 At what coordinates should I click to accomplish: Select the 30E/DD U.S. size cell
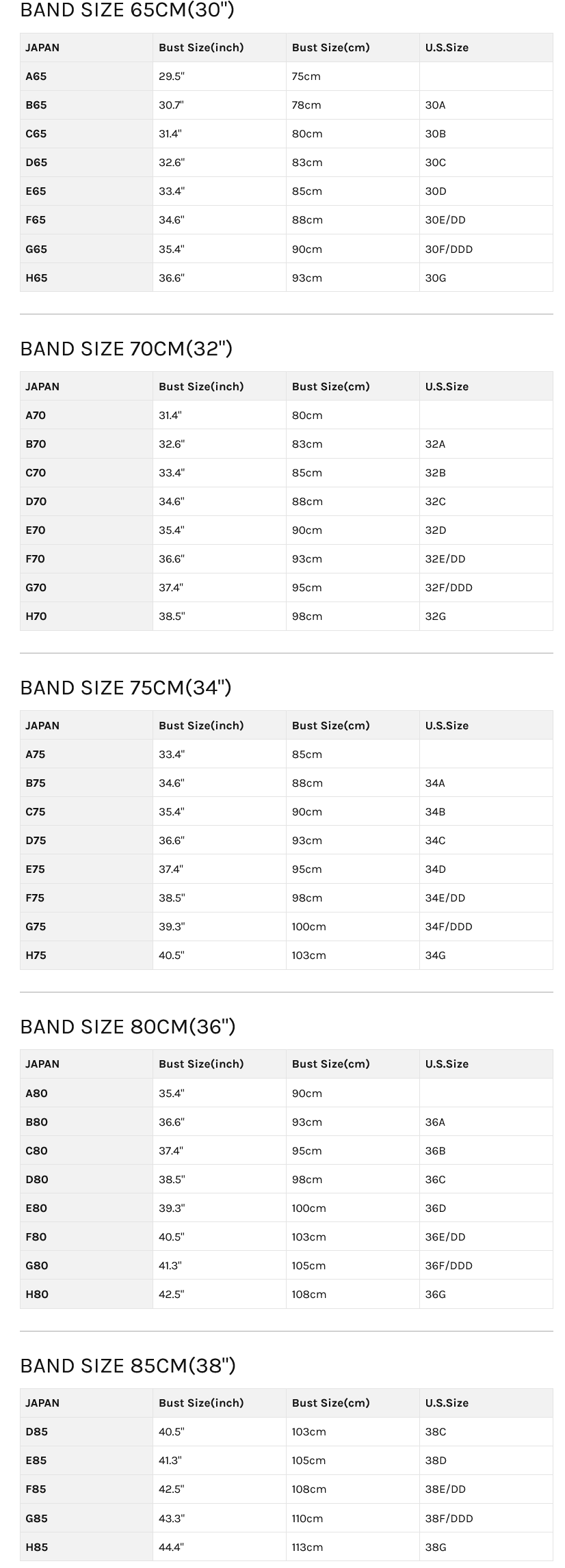click(486, 220)
